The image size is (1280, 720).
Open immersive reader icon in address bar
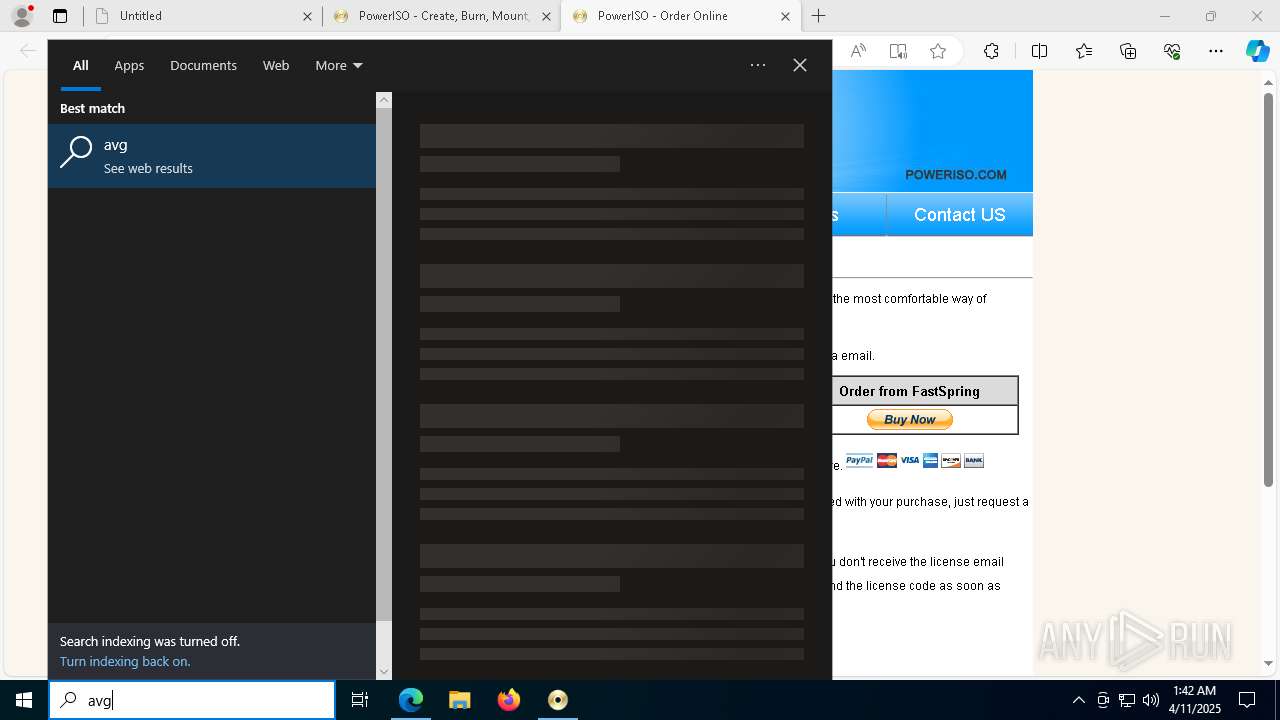pos(898,51)
